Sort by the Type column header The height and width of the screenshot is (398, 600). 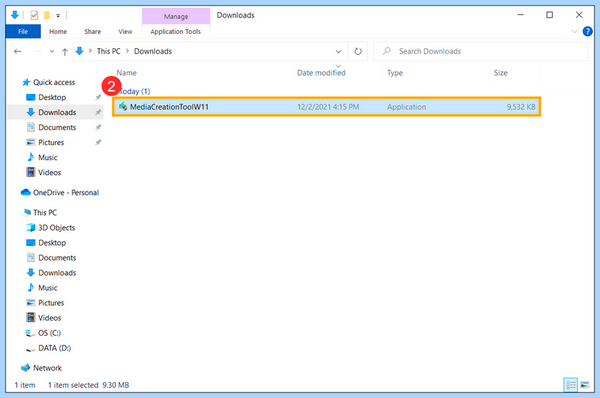click(x=395, y=73)
